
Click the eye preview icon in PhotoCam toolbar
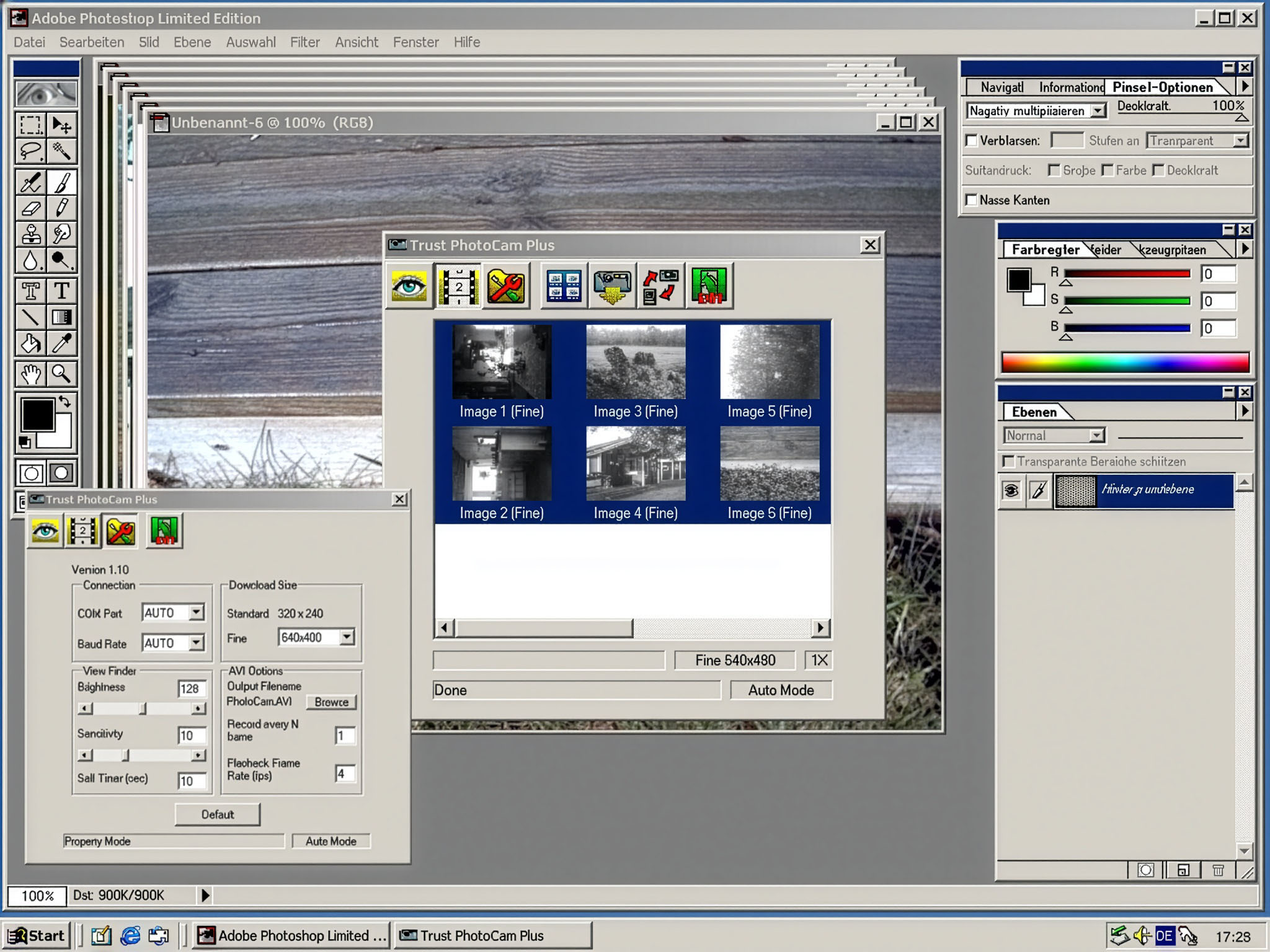(x=409, y=286)
